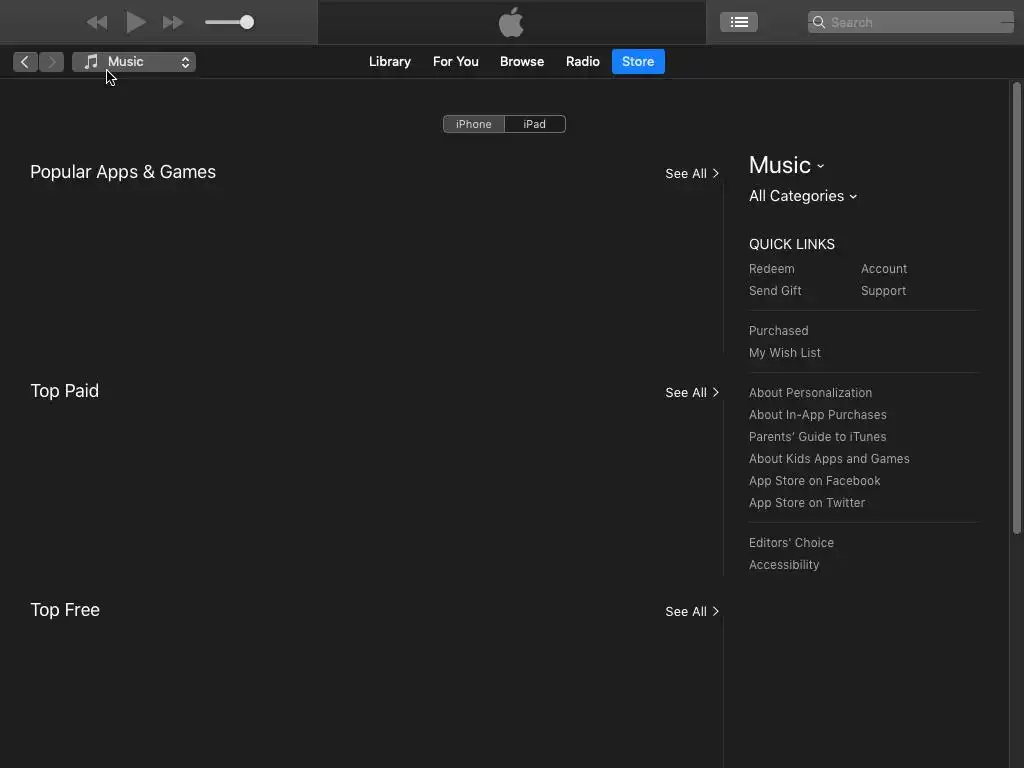Open the Purchased link

coord(778,330)
